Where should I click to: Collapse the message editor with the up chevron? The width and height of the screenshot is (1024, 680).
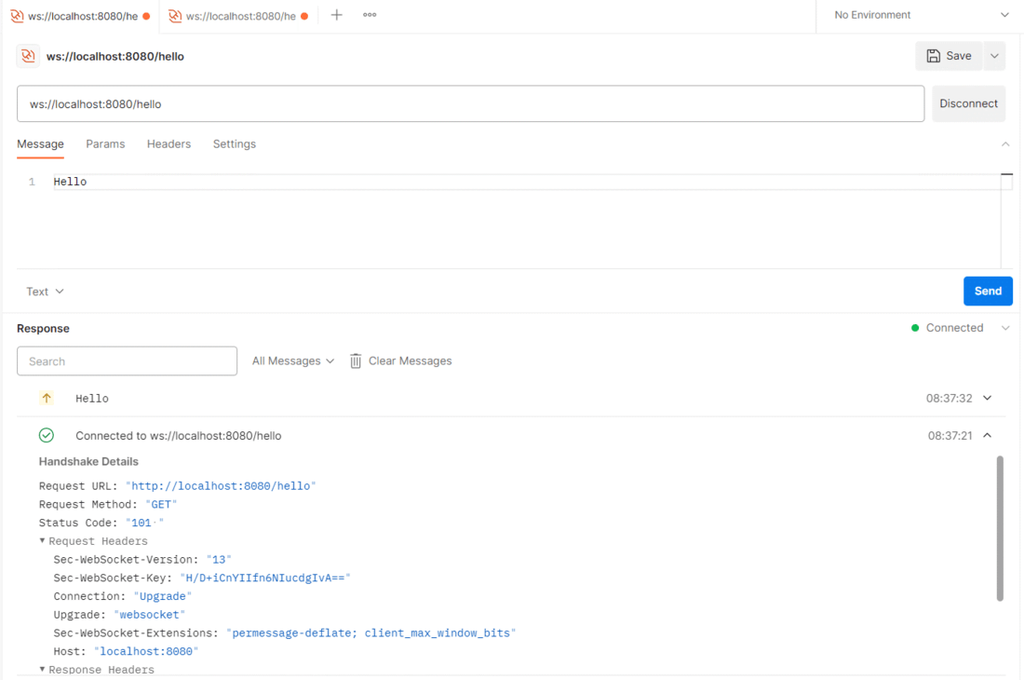tap(1005, 144)
